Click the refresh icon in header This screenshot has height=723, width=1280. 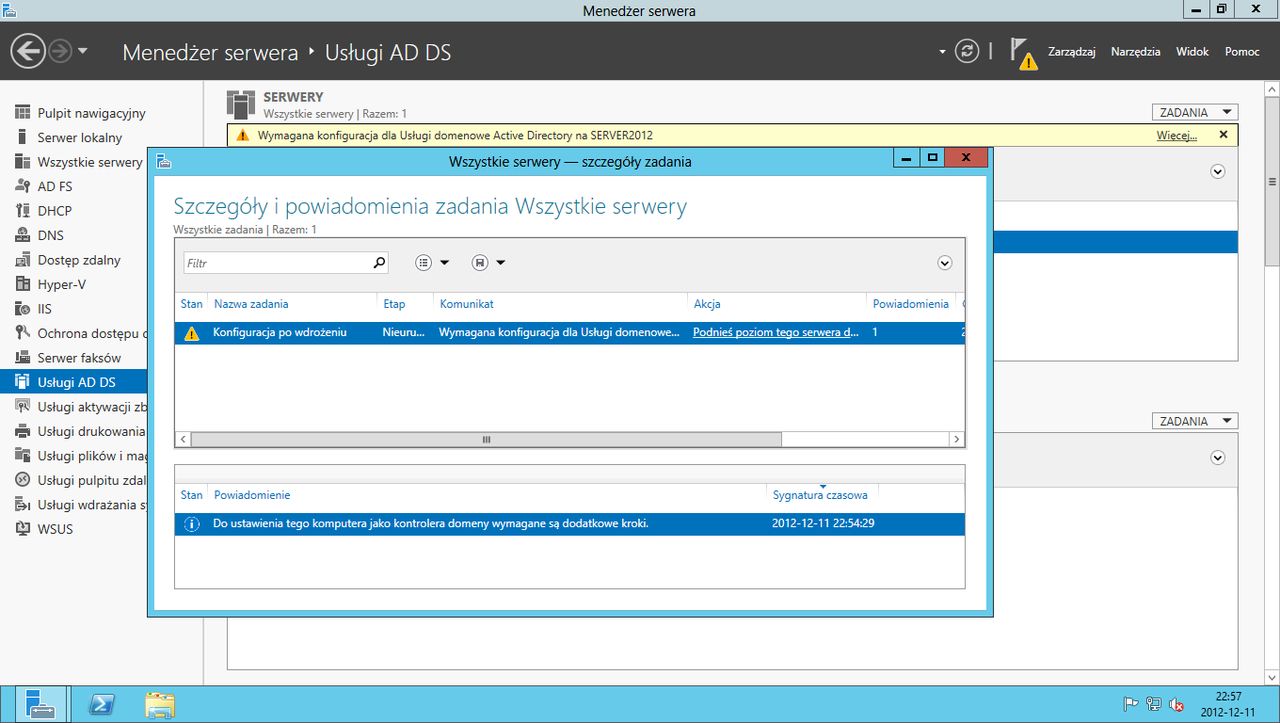click(966, 51)
